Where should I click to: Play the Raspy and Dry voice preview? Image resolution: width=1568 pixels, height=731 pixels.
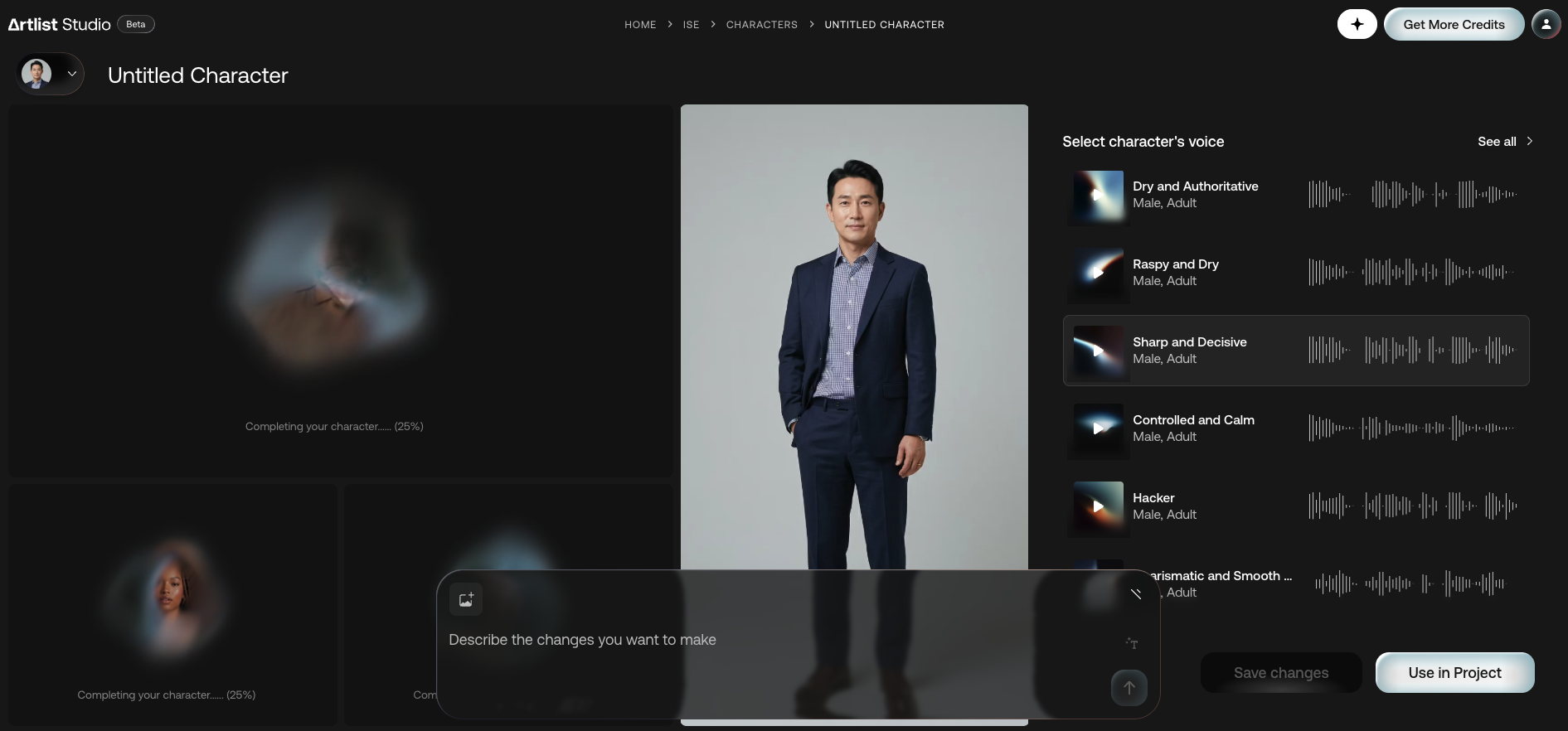pos(1099,274)
